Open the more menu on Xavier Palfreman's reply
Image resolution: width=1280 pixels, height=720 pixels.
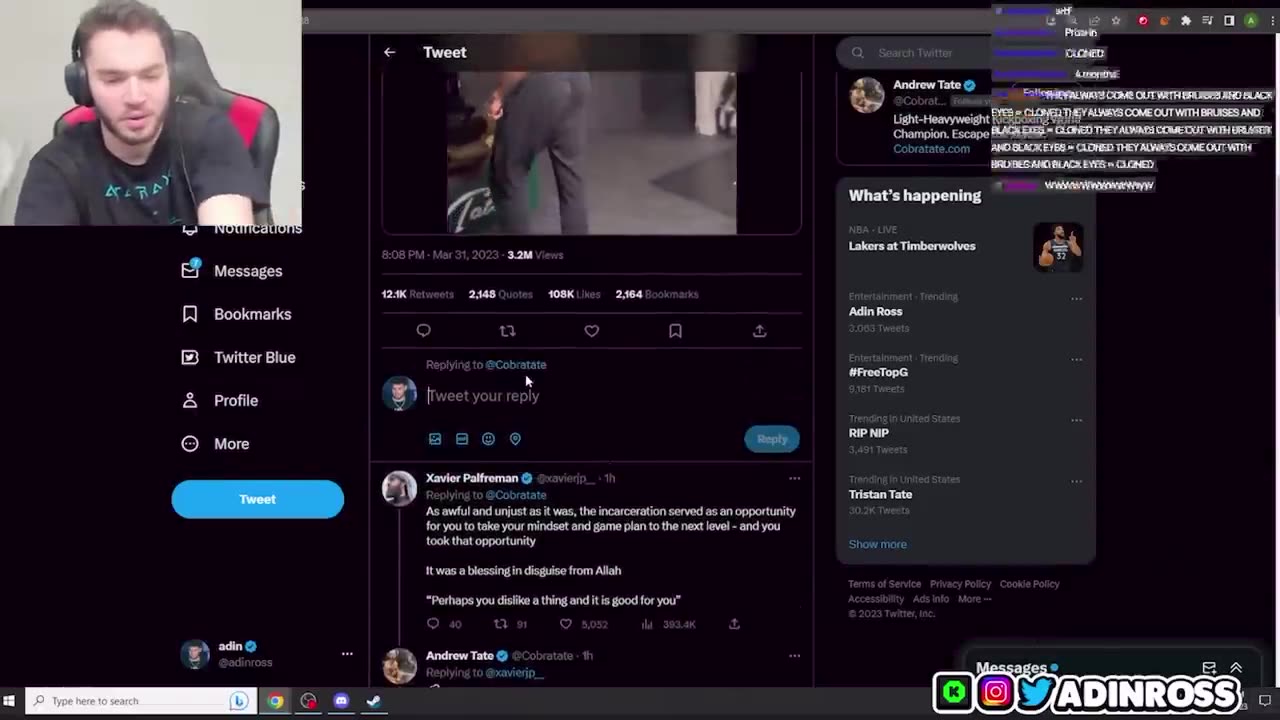tap(794, 478)
